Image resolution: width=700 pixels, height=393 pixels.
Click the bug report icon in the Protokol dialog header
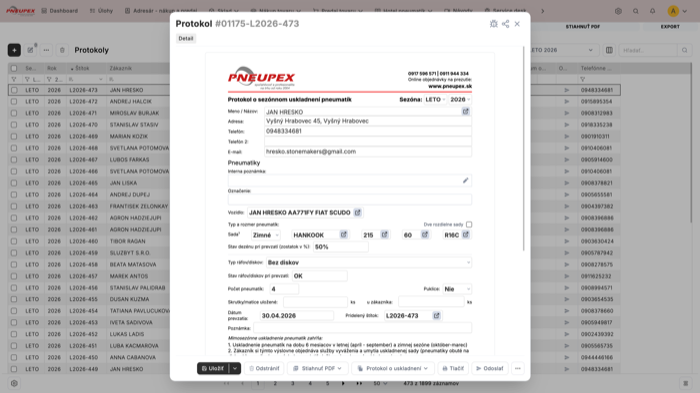point(493,24)
